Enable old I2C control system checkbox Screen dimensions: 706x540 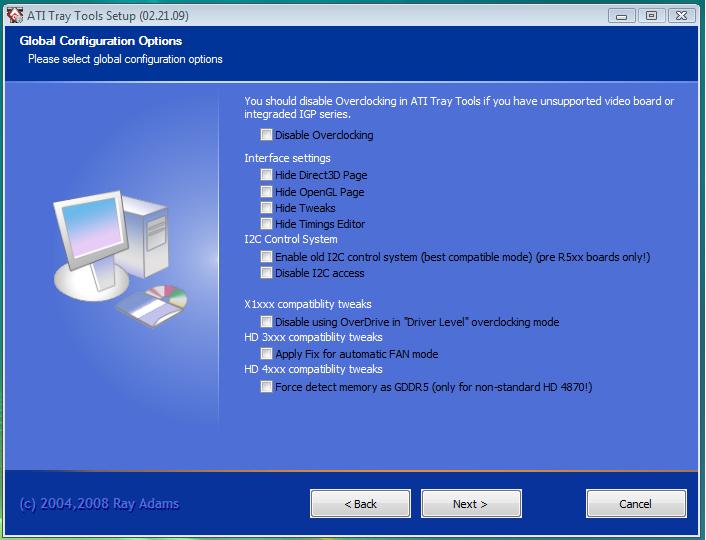pyautogui.click(x=266, y=257)
